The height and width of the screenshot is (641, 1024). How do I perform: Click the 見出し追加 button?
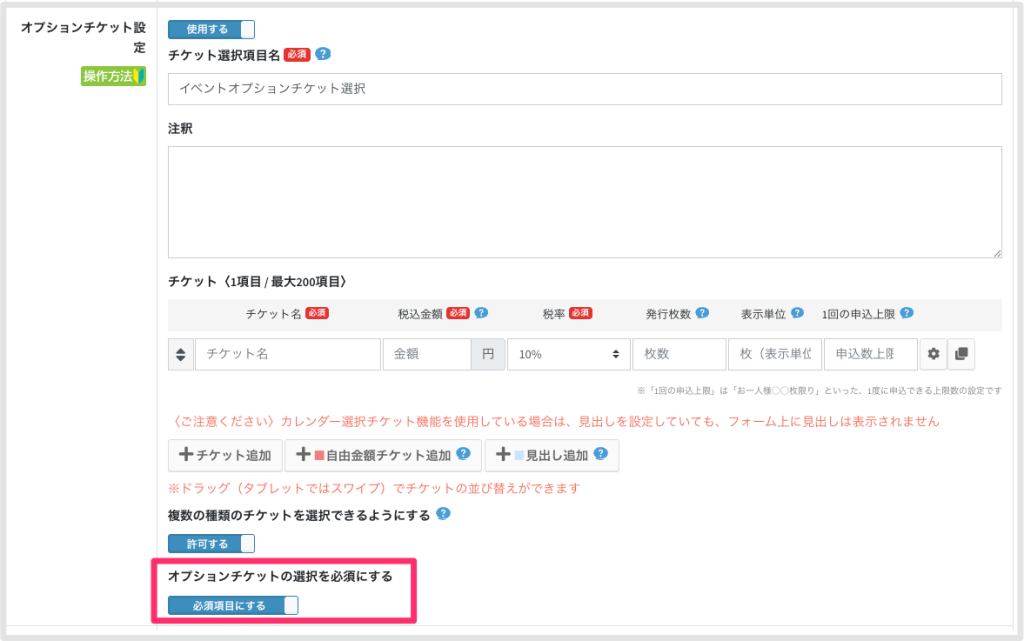(552, 455)
